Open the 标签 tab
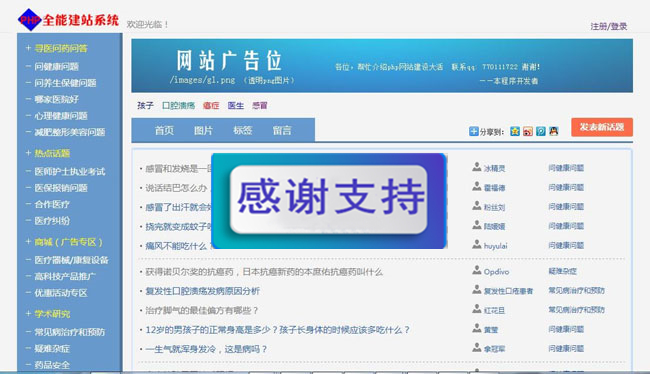Image resolution: width=650 pixels, height=374 pixels. [243, 131]
